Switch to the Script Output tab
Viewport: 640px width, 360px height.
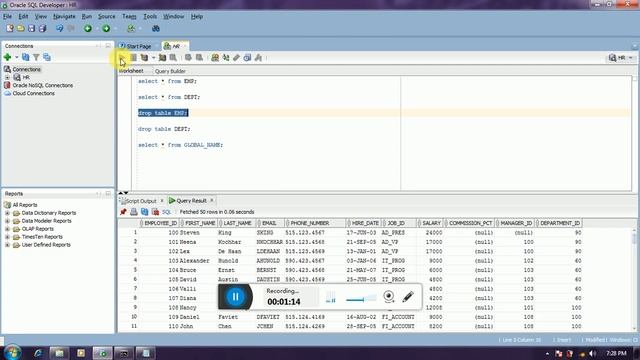tap(141, 201)
